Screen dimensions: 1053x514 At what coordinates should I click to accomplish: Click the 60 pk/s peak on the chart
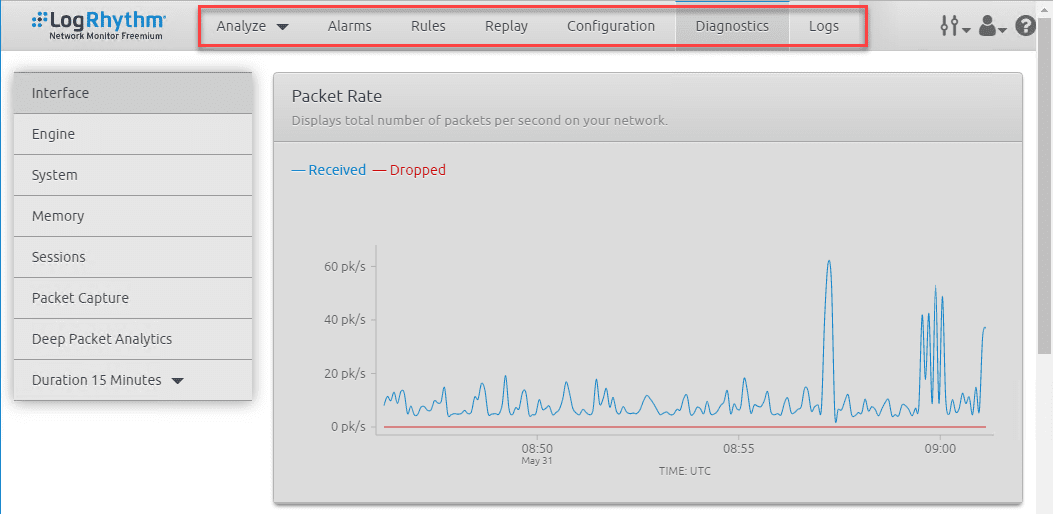click(x=829, y=262)
